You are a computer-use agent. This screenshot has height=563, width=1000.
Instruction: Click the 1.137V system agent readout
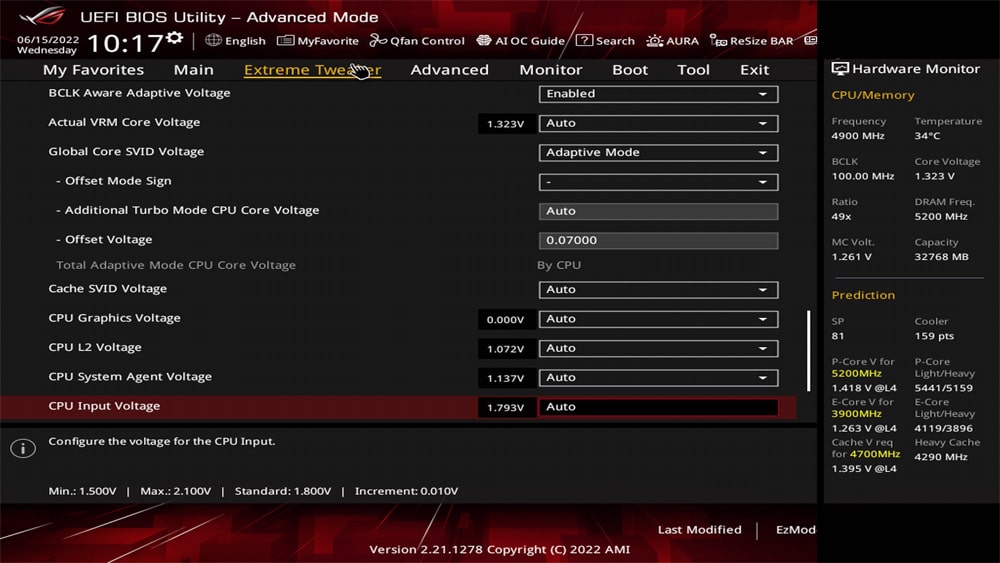pyautogui.click(x=505, y=378)
